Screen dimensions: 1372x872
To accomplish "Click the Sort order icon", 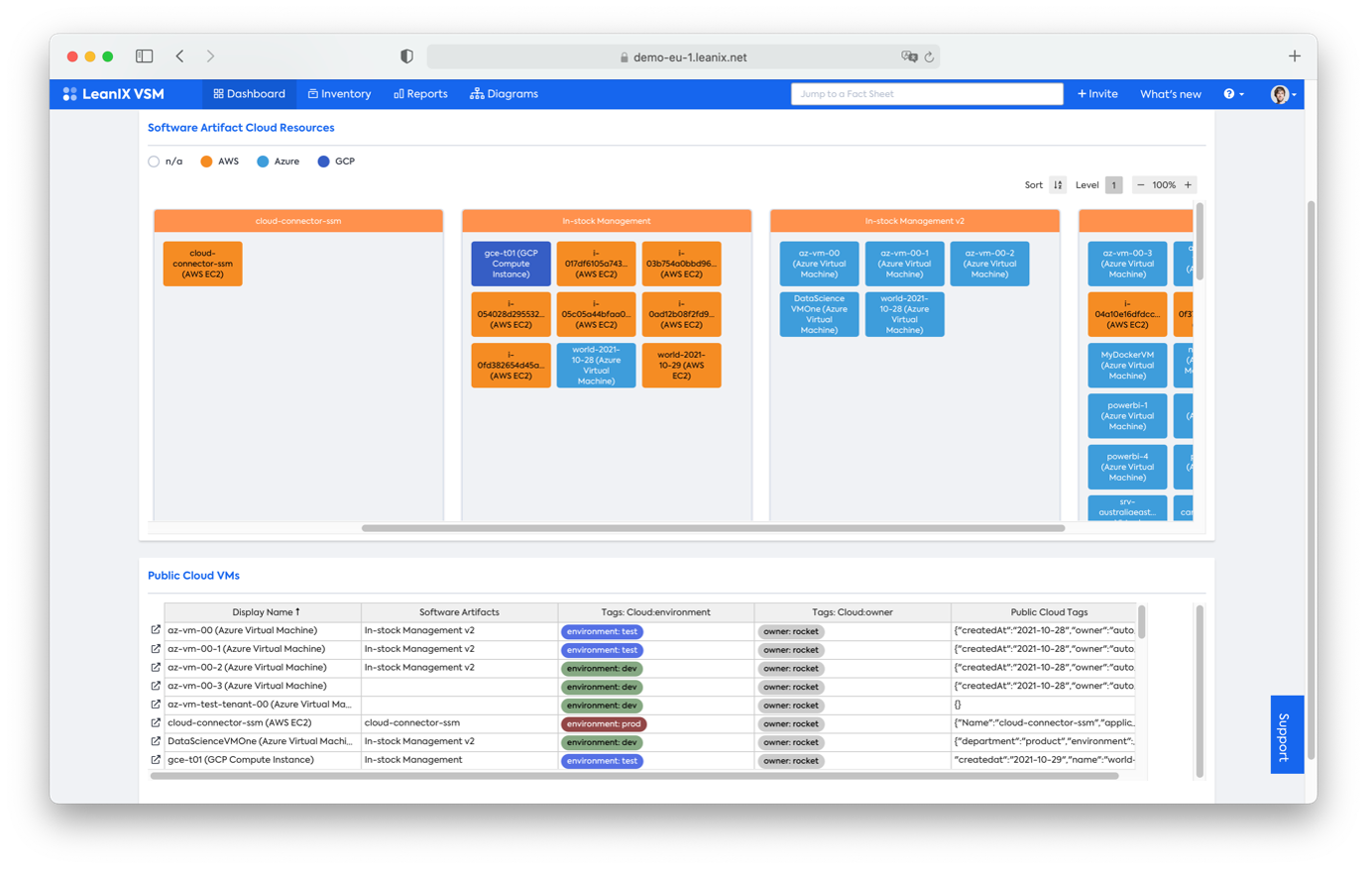I will [1058, 185].
